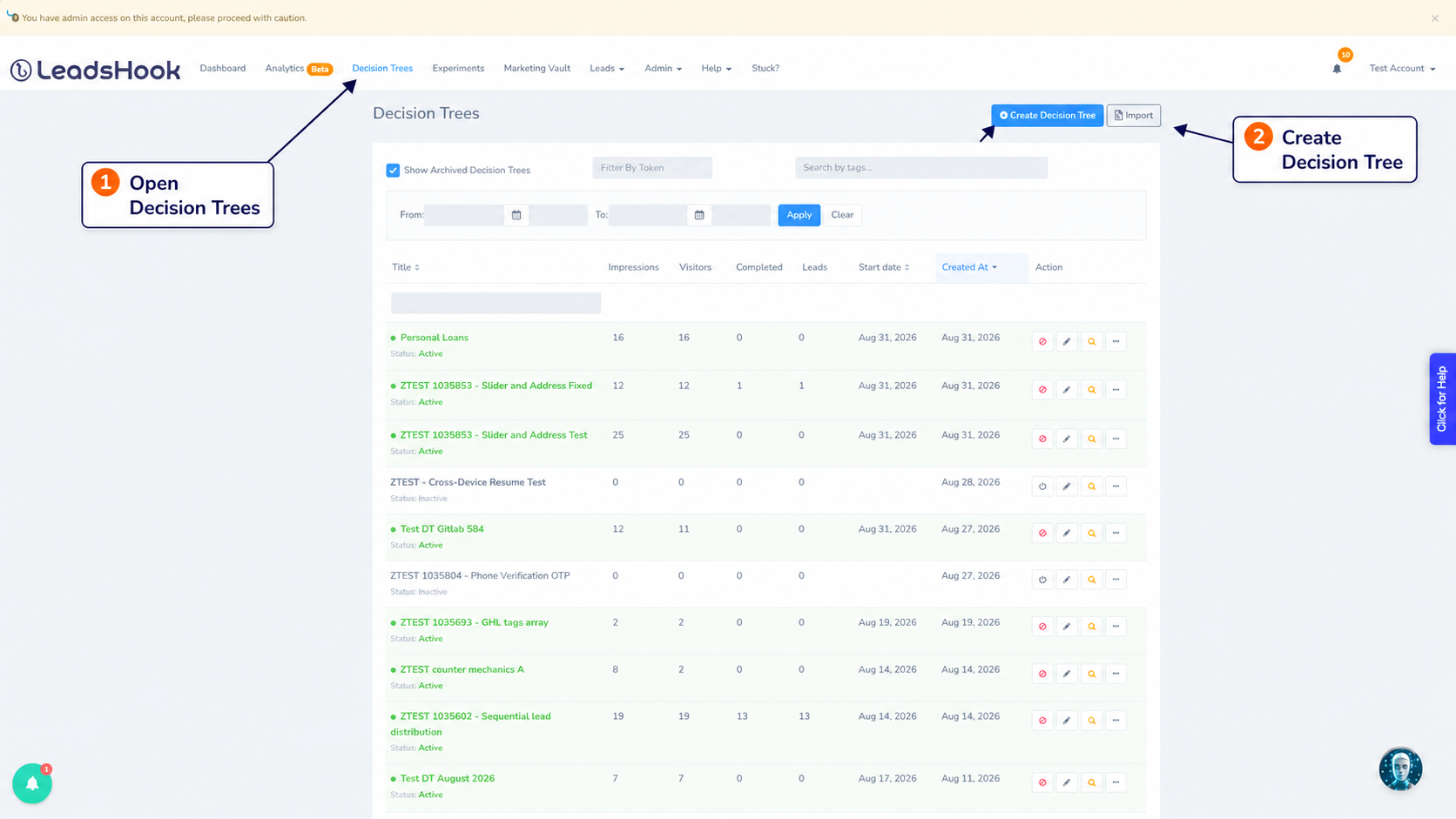Edit ZTEST 1035693 GHL tags array
This screenshot has width=1456, height=819.
point(1067,627)
